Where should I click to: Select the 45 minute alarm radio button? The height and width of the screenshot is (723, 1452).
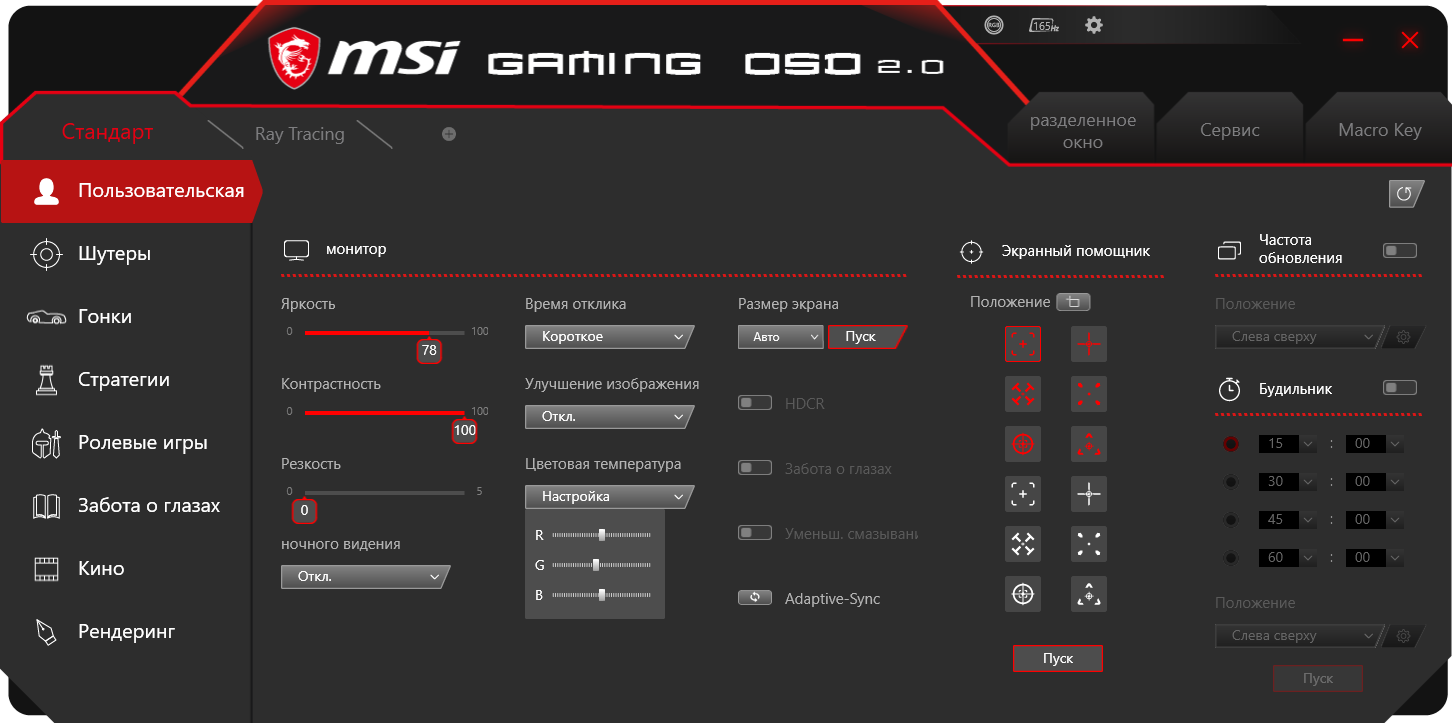[1230, 520]
